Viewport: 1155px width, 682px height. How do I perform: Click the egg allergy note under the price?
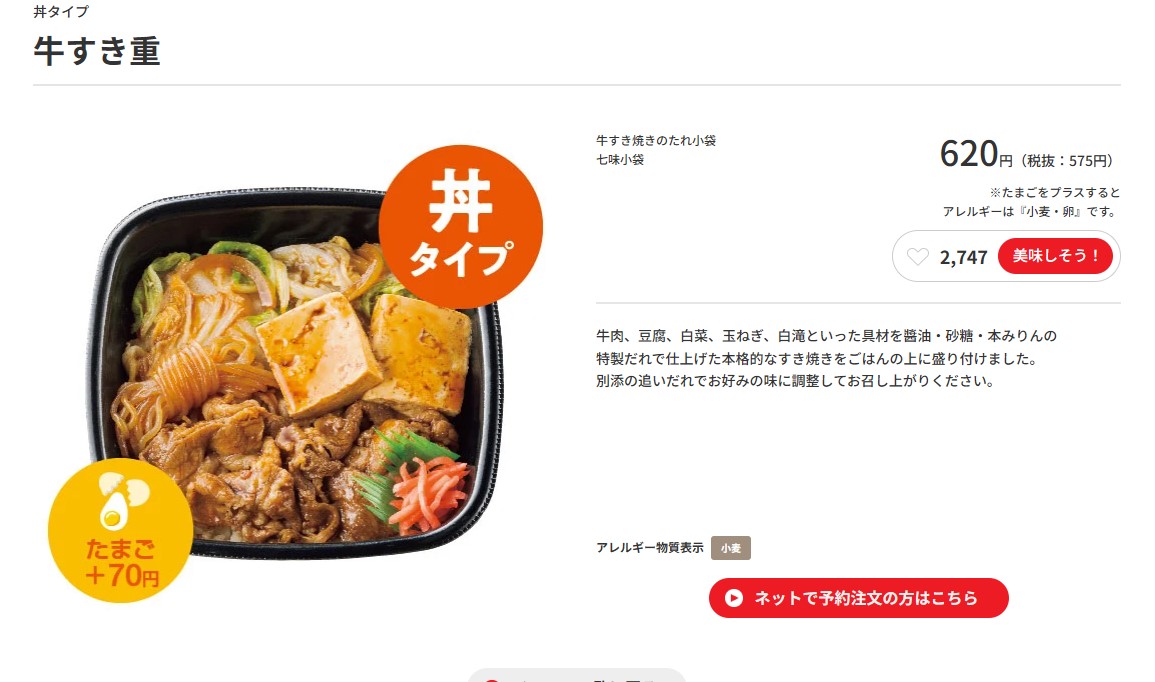click(x=1031, y=202)
